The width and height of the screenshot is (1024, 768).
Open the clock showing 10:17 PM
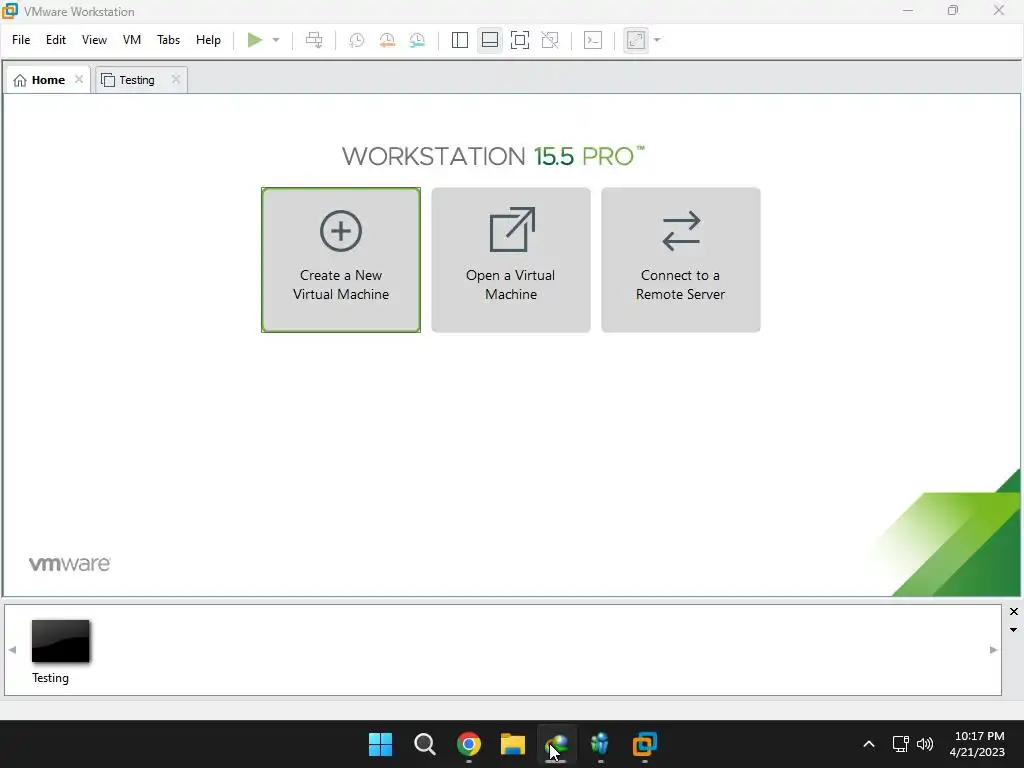pos(977,744)
